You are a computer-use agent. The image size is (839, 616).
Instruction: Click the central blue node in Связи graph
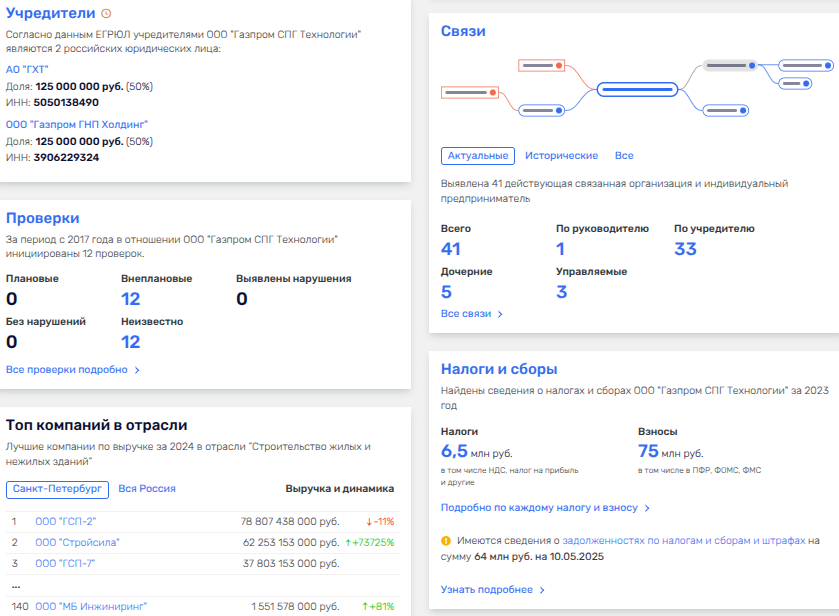[638, 89]
